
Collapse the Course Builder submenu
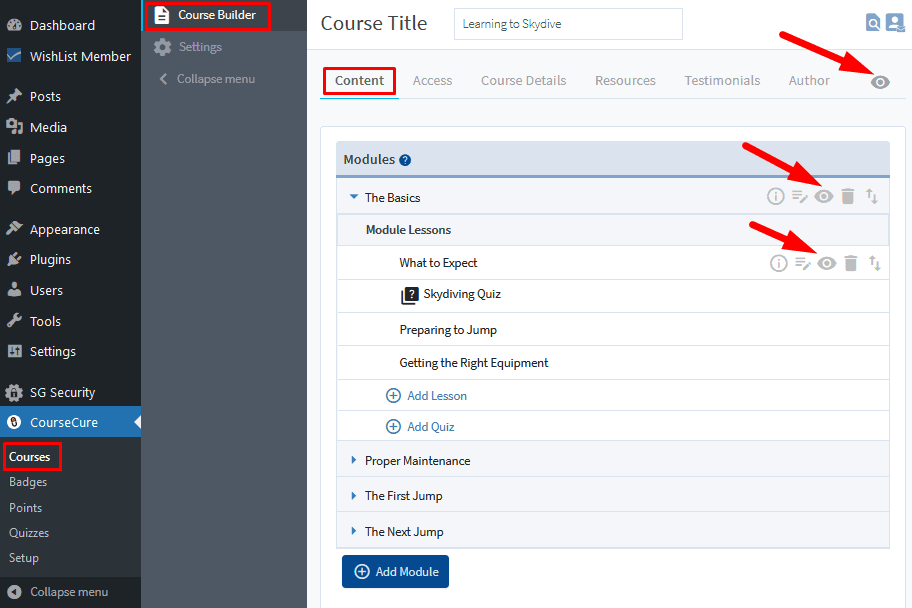[207, 79]
